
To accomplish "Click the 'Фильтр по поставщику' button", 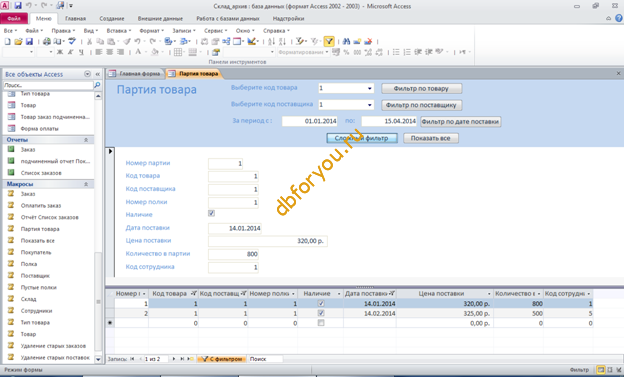I will click(x=421, y=105).
